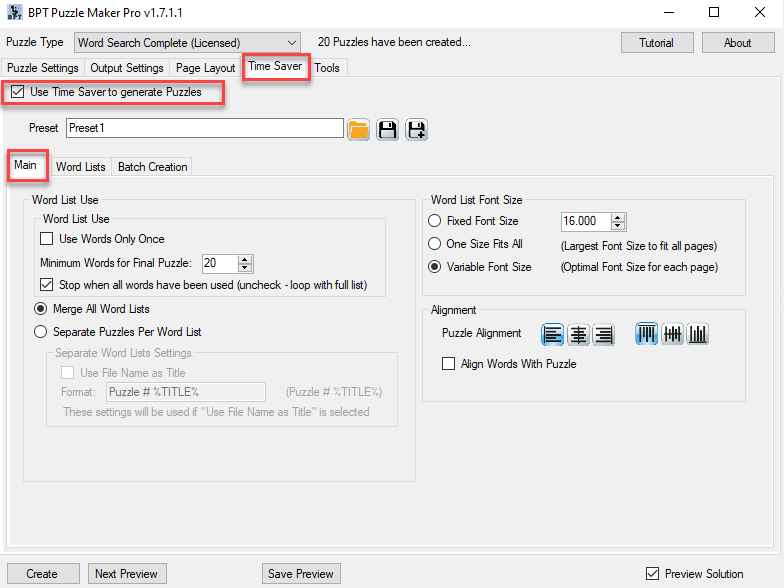Image resolution: width=784 pixels, height=588 pixels.
Task: Open the Page Layout tab
Action: coord(205,68)
